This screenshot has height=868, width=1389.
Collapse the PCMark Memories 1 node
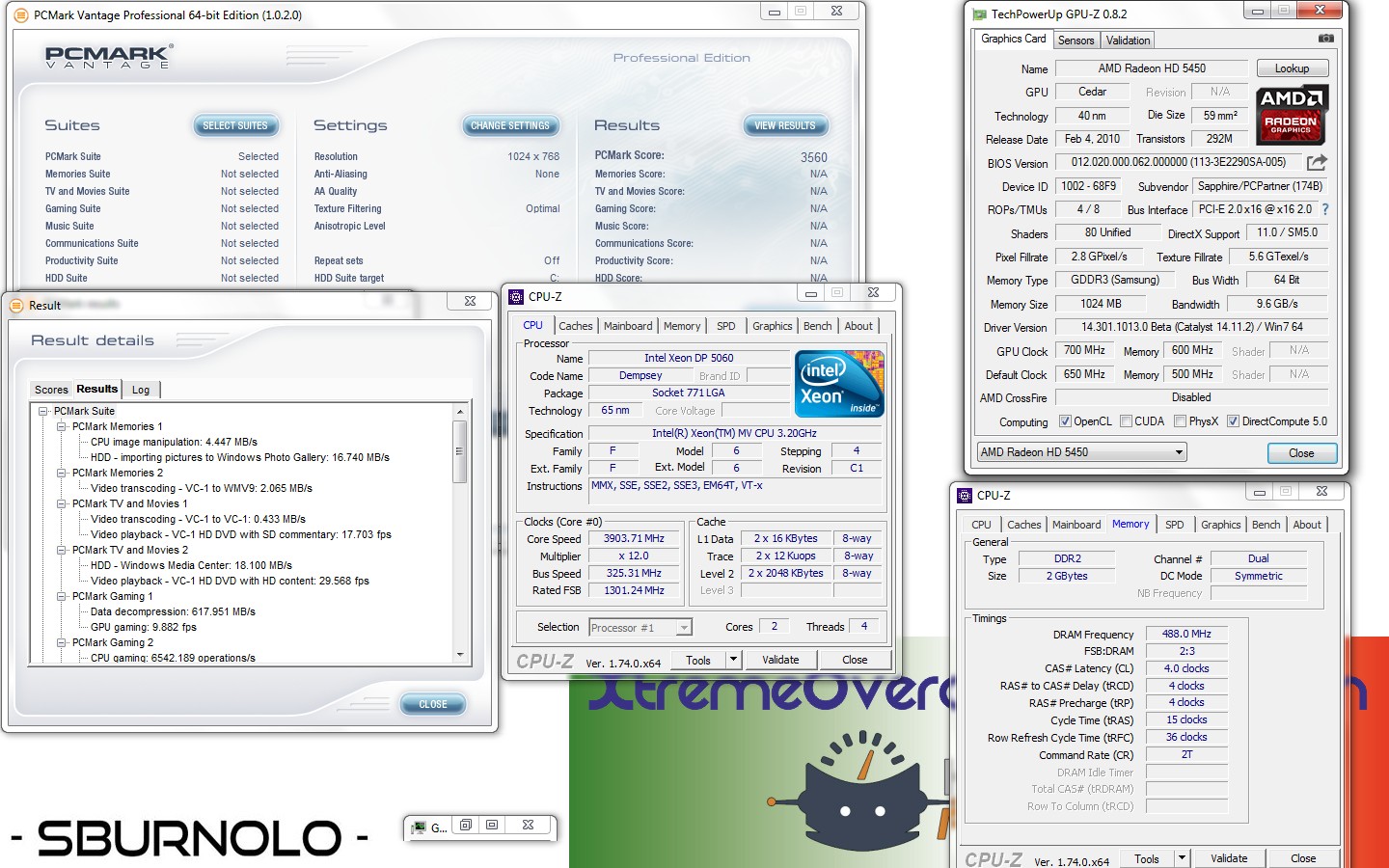tap(62, 426)
